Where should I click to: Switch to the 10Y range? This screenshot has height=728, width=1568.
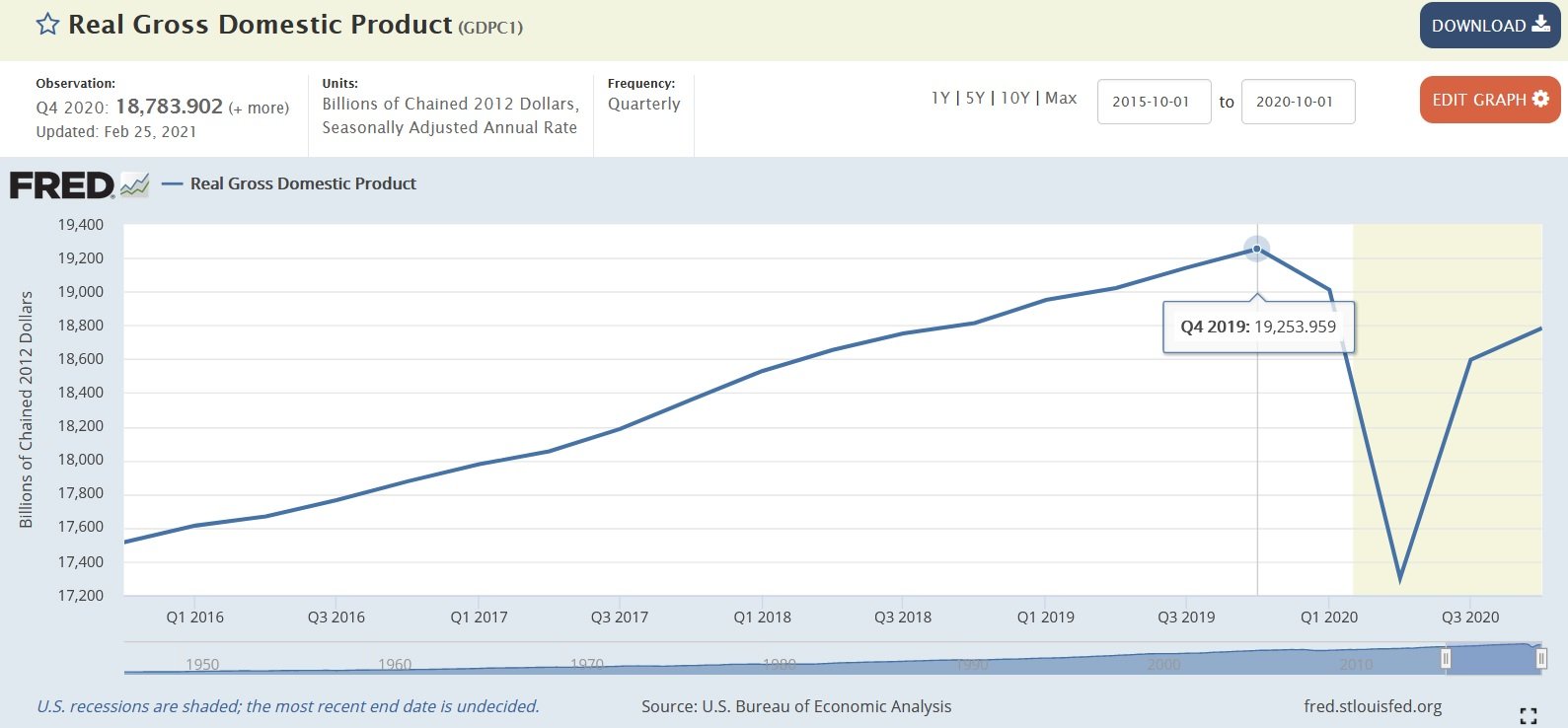coord(1014,98)
